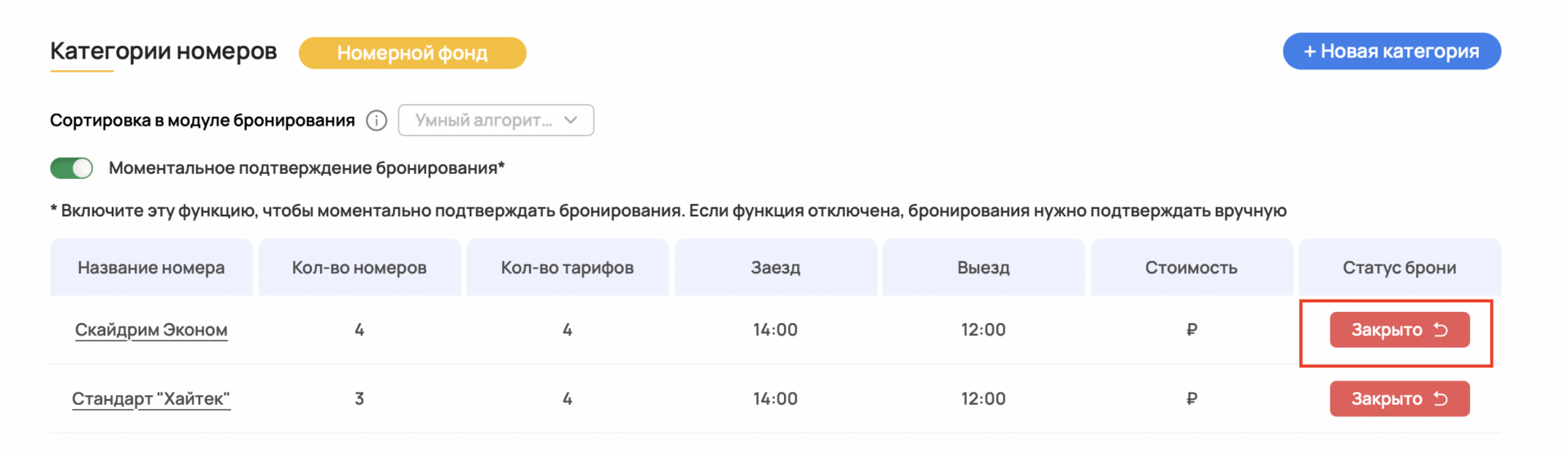Image resolution: width=1568 pixels, height=453 pixels.
Task: Click undo arrow icon in Скайдрим Эконом row
Action: point(1441,330)
